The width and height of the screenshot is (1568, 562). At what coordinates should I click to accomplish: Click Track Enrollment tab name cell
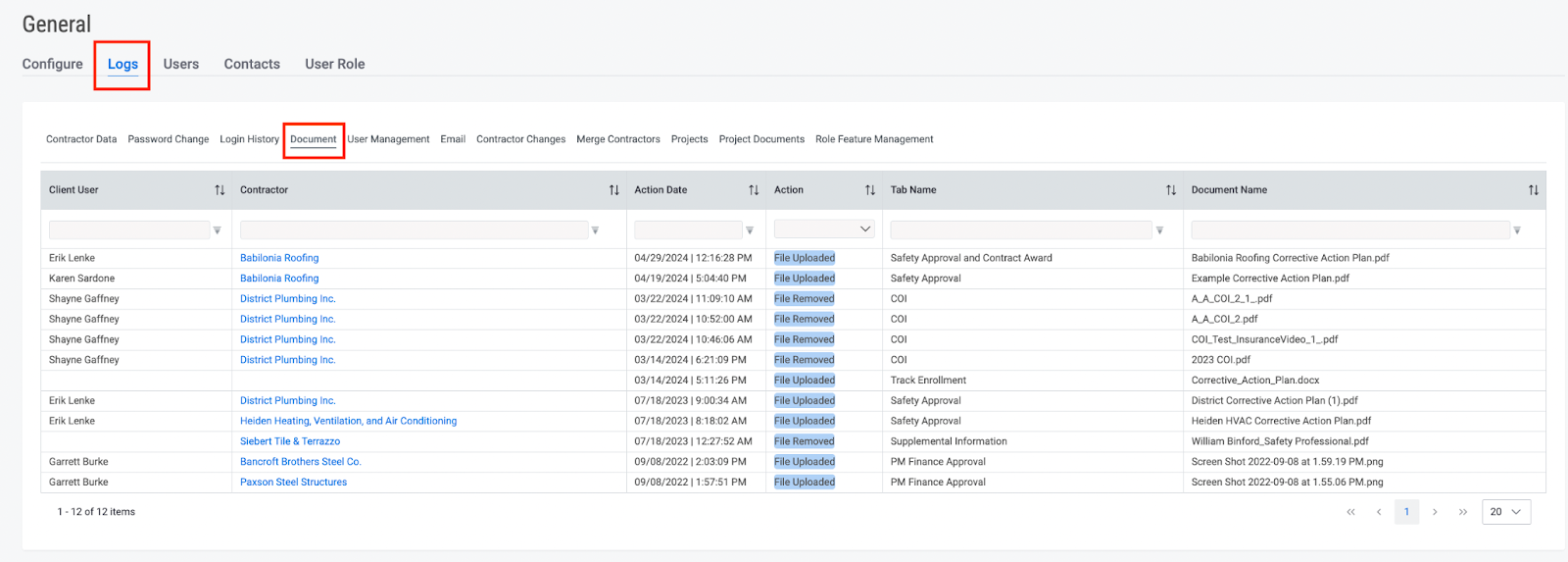928,381
